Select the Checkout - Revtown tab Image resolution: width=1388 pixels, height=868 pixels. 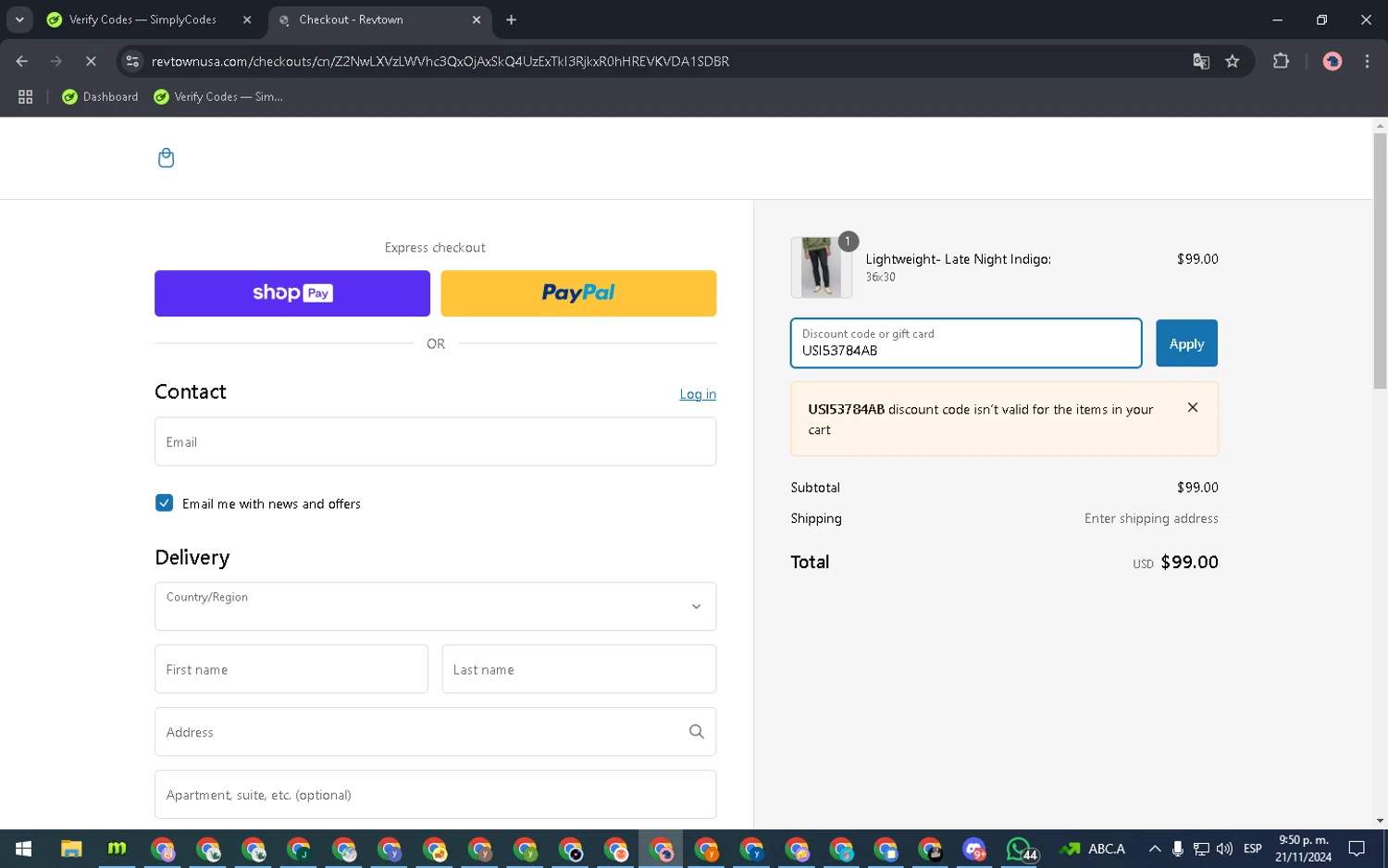point(380,19)
